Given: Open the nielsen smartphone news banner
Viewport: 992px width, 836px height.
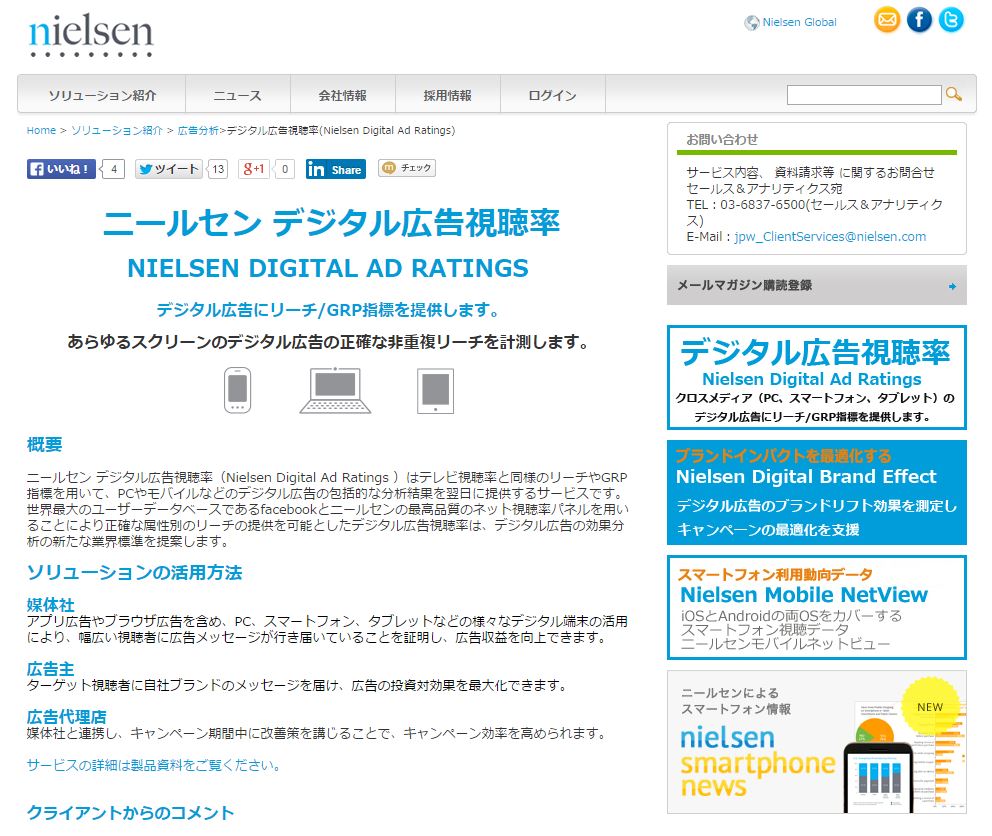Looking at the screenshot, I should click(x=817, y=742).
